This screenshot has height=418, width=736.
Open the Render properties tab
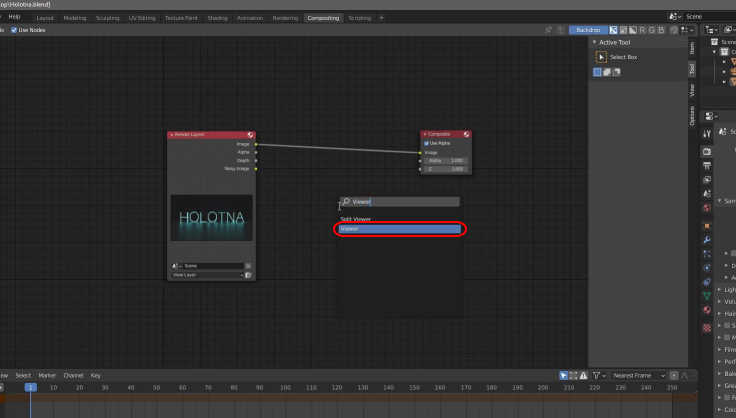[707, 152]
